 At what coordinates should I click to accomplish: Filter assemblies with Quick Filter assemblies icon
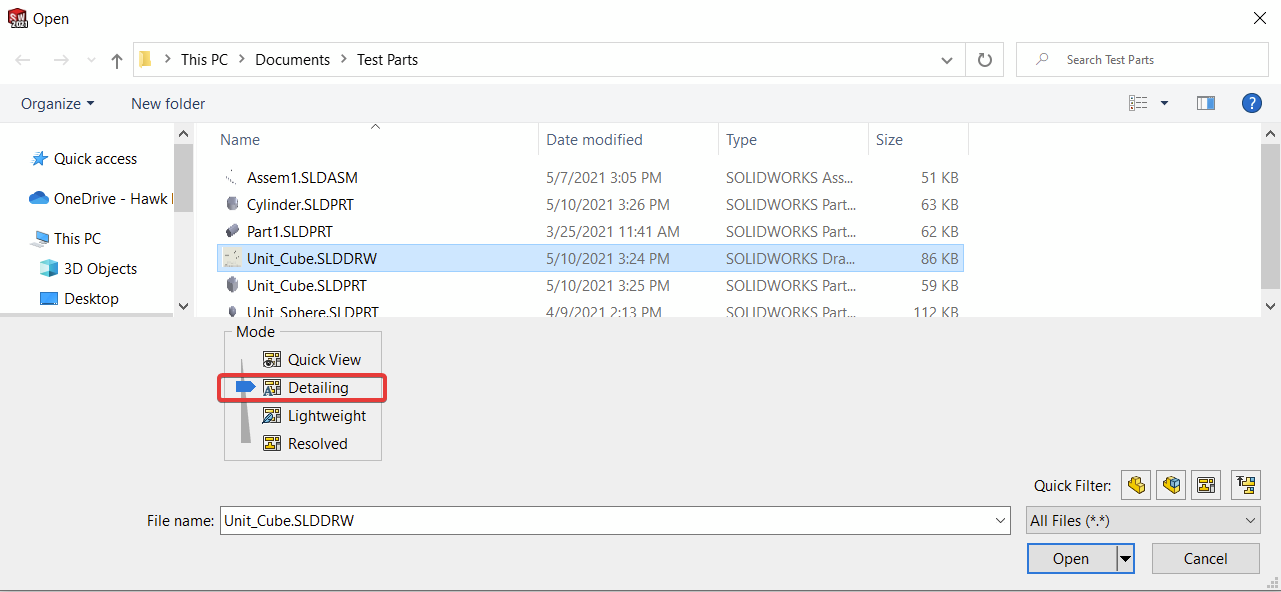pyautogui.click(x=1171, y=485)
